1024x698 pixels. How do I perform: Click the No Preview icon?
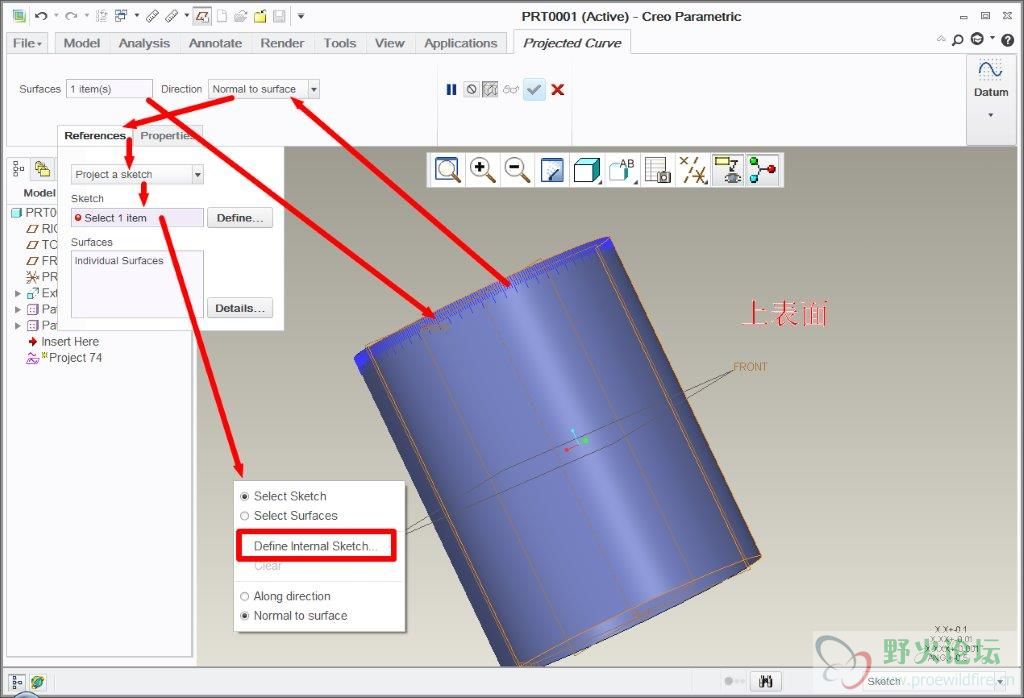pyautogui.click(x=472, y=89)
